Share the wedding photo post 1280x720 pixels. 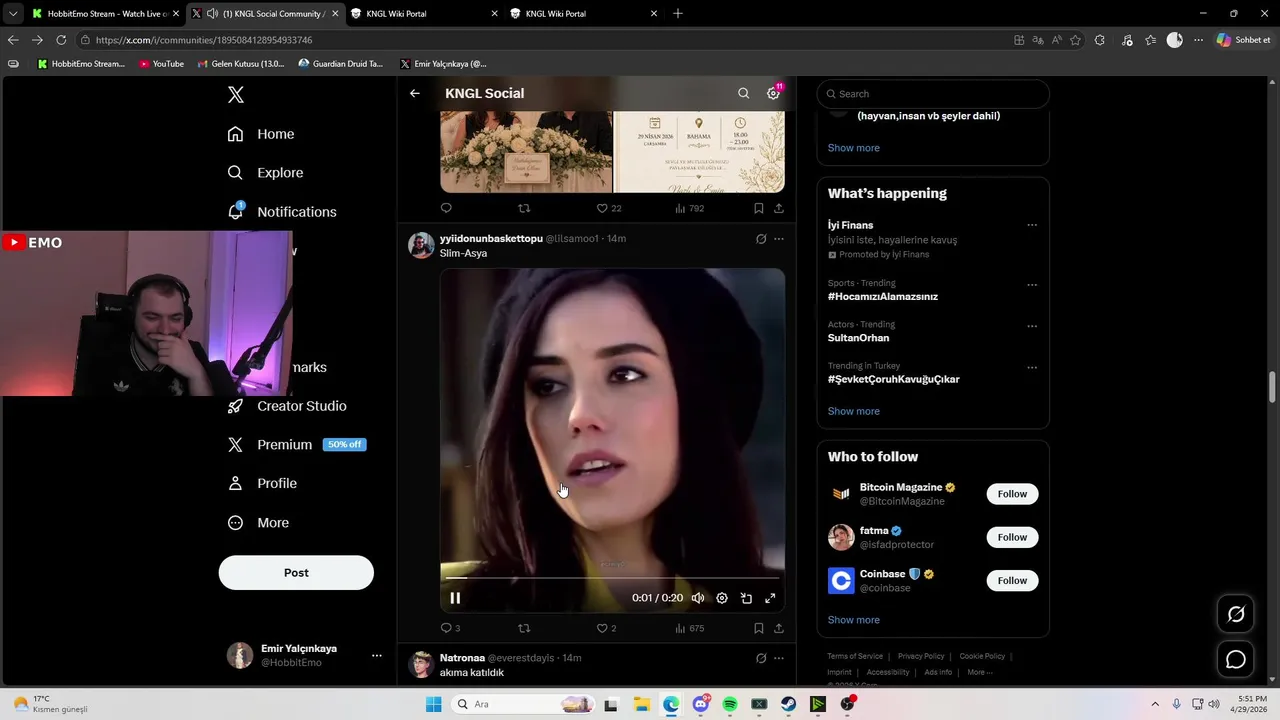[778, 208]
